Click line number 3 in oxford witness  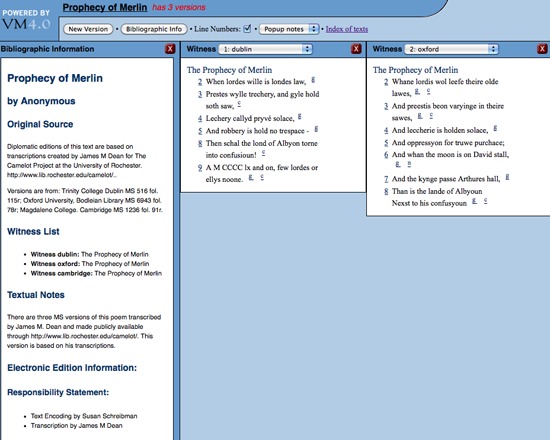[x=386, y=106]
